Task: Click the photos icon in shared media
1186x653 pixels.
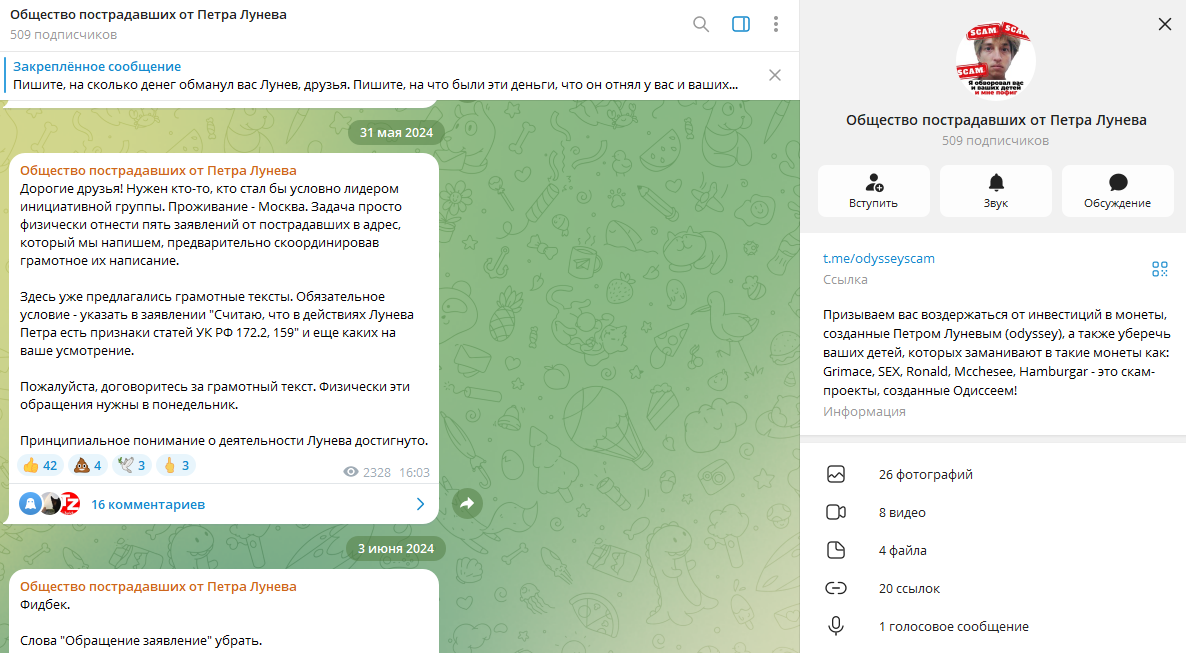Action: point(836,474)
